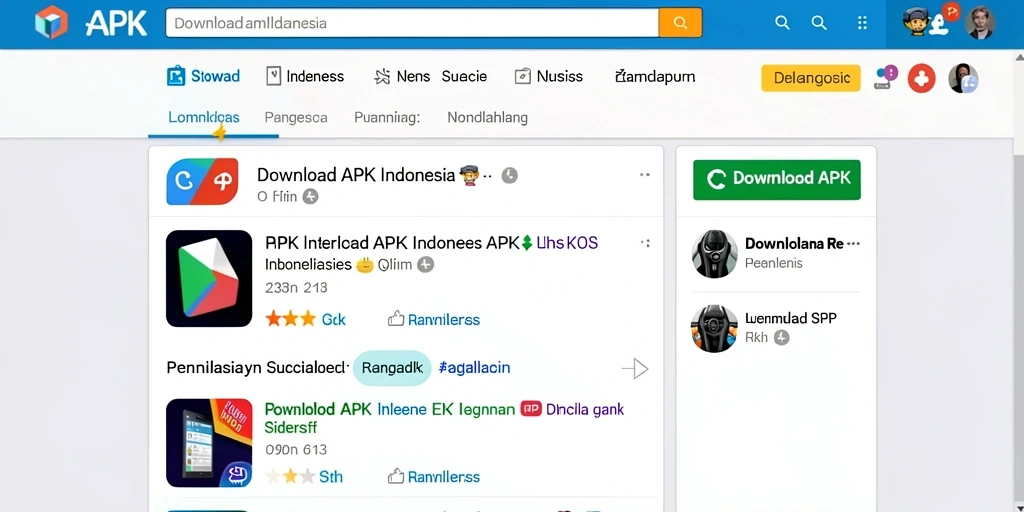Click the plus icon beside Rkh
The height and width of the screenshot is (512, 1024).
pos(781,338)
